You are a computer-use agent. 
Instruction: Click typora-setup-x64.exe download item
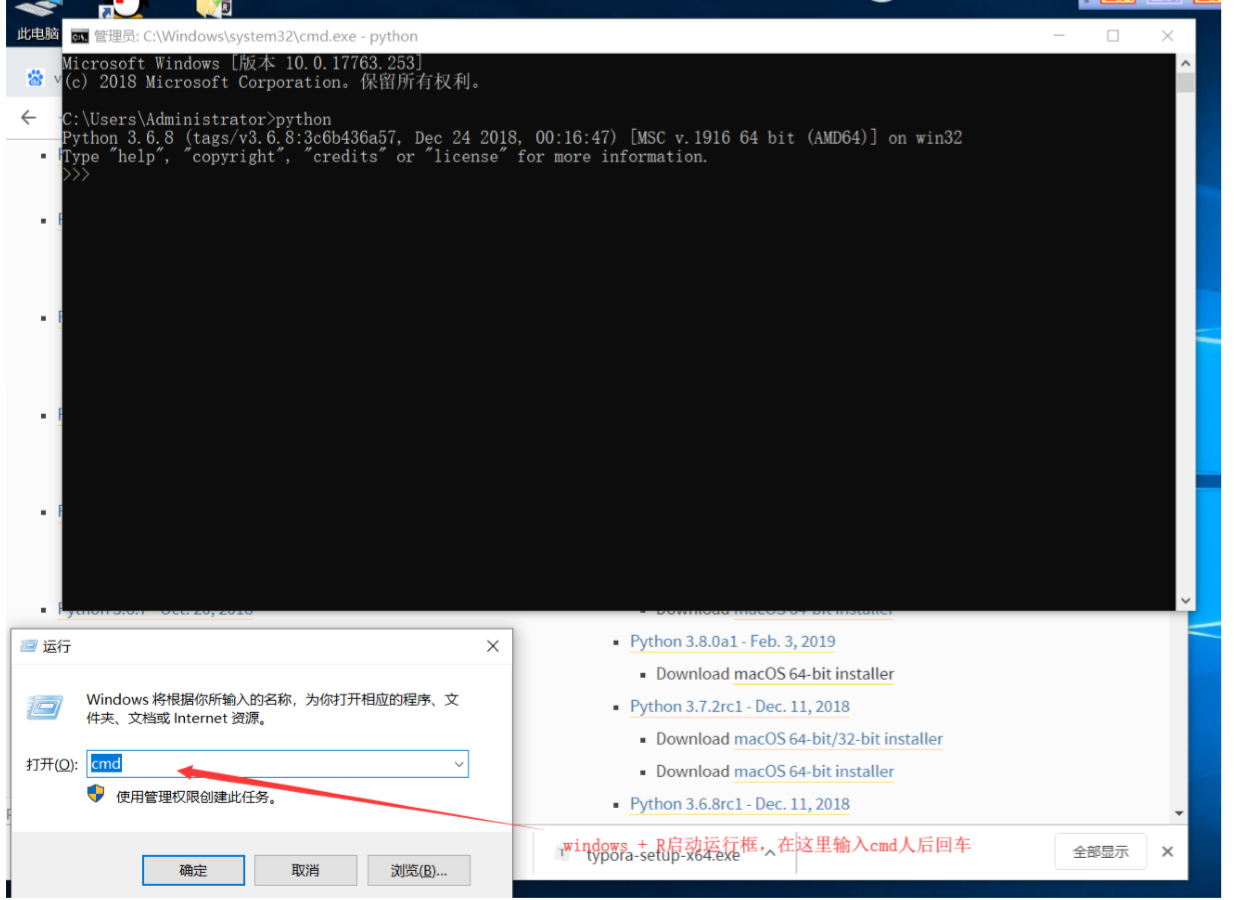point(663,854)
